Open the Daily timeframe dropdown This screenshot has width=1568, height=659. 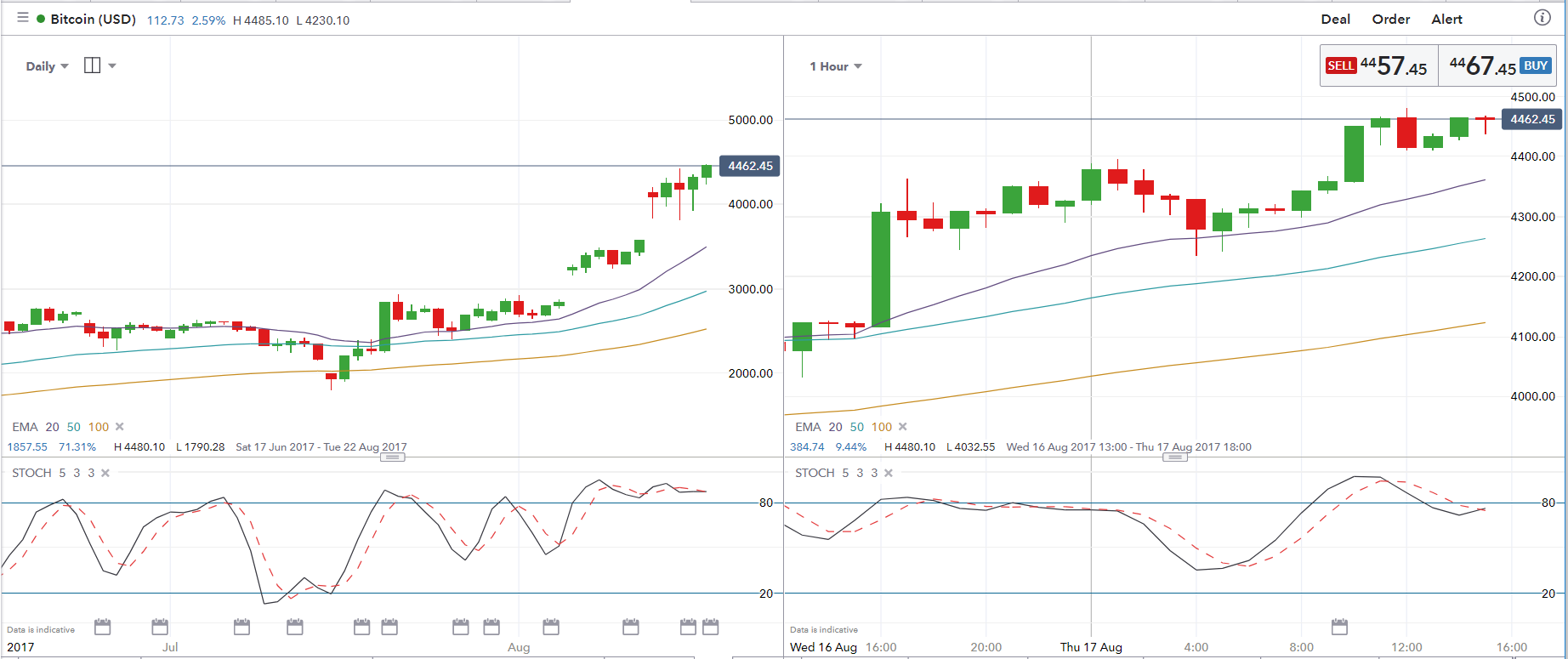click(47, 66)
